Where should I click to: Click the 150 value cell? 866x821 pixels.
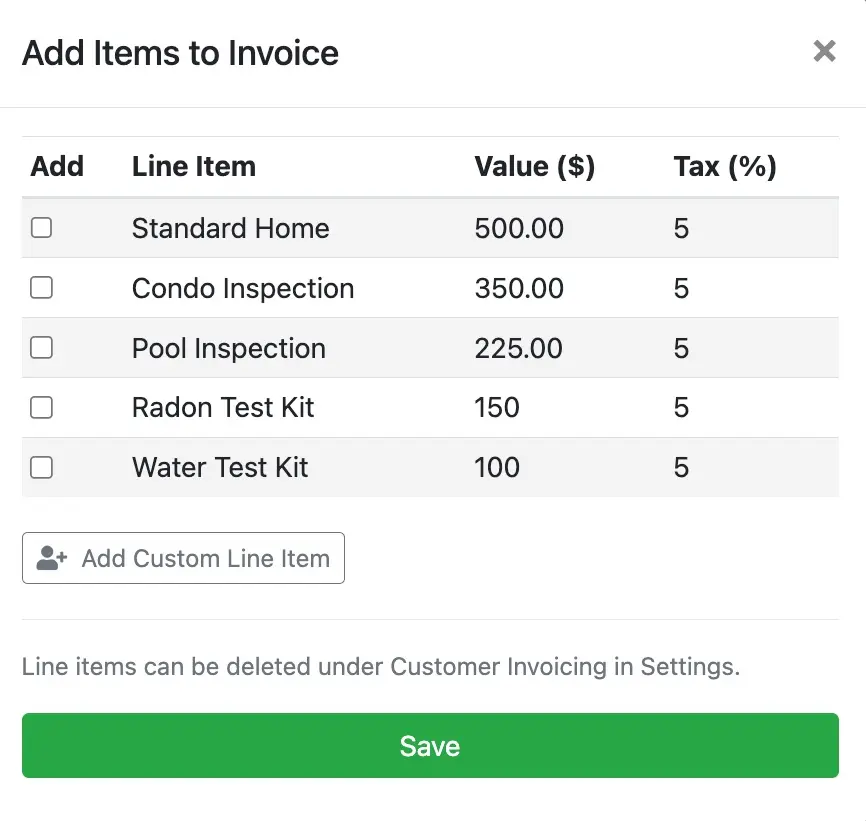tap(497, 407)
